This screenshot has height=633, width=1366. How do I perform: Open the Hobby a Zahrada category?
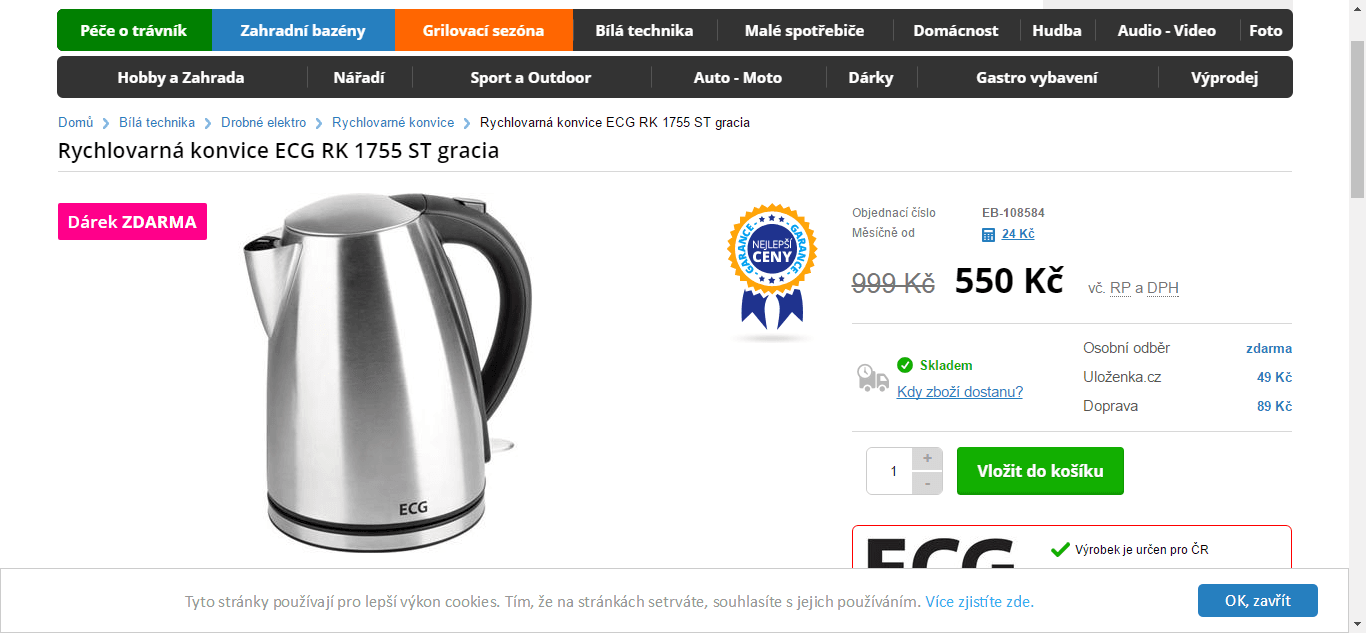pyautogui.click(x=181, y=77)
